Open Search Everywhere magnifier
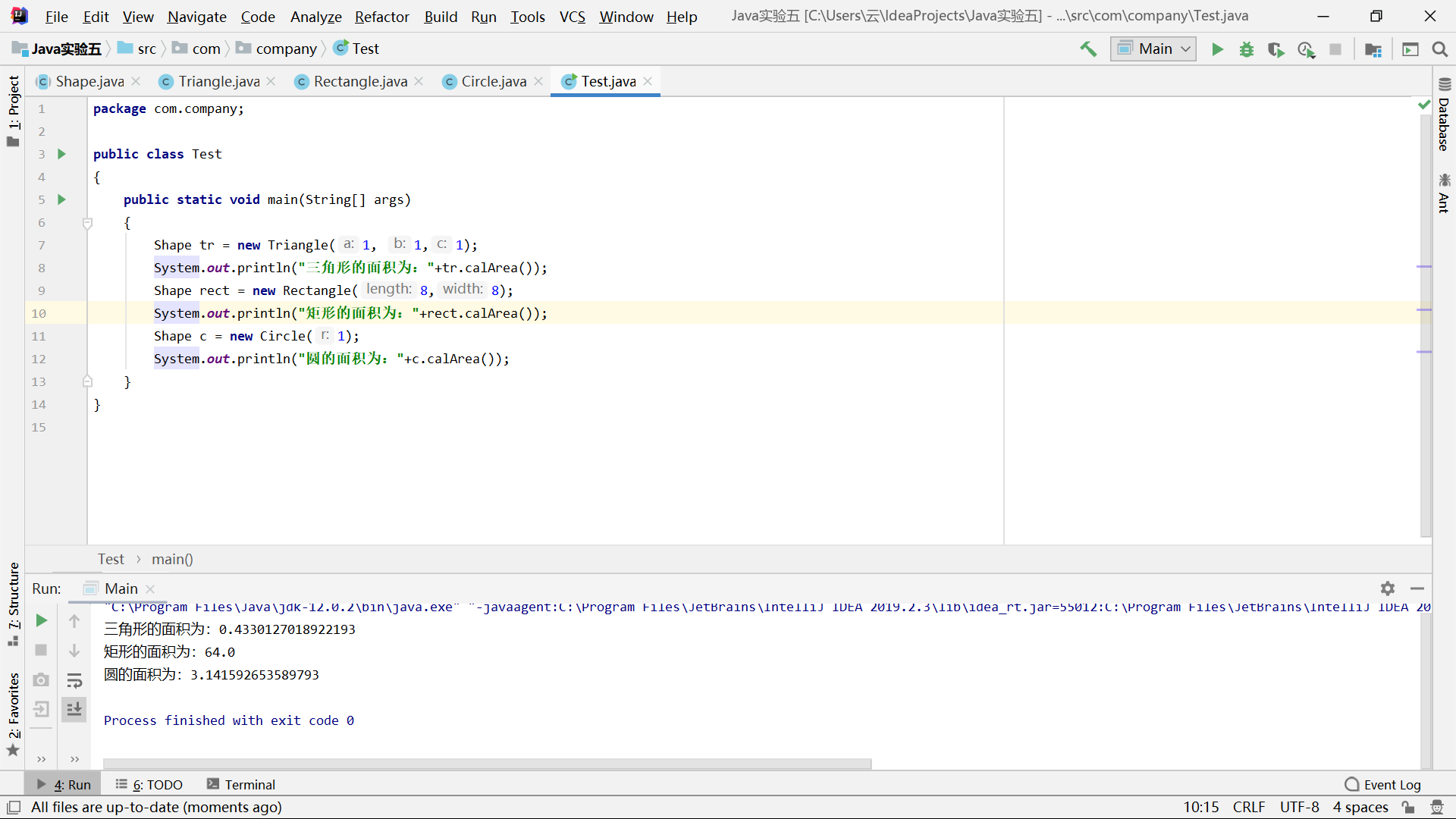This screenshot has width=1456, height=819. click(x=1439, y=49)
